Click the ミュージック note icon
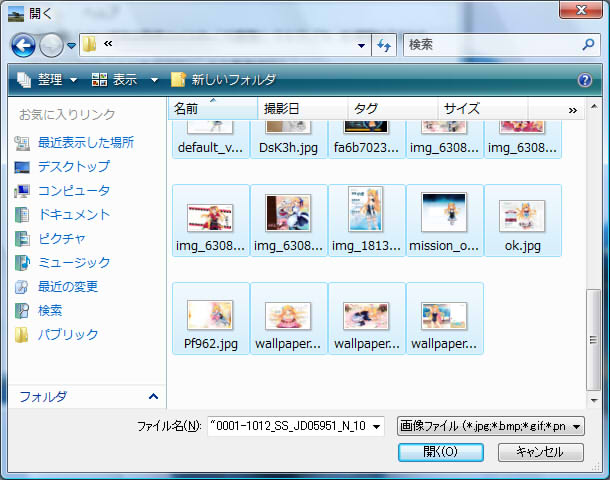The image size is (610, 480). [x=22, y=263]
